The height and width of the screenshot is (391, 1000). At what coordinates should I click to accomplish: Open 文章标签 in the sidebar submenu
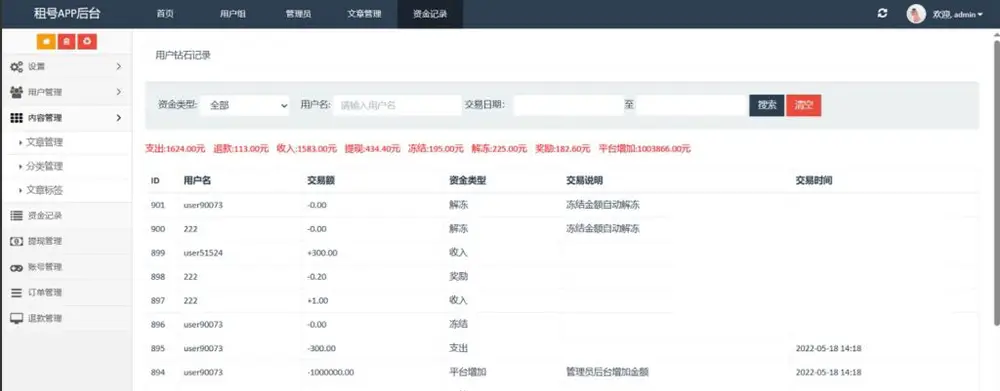tap(45, 190)
